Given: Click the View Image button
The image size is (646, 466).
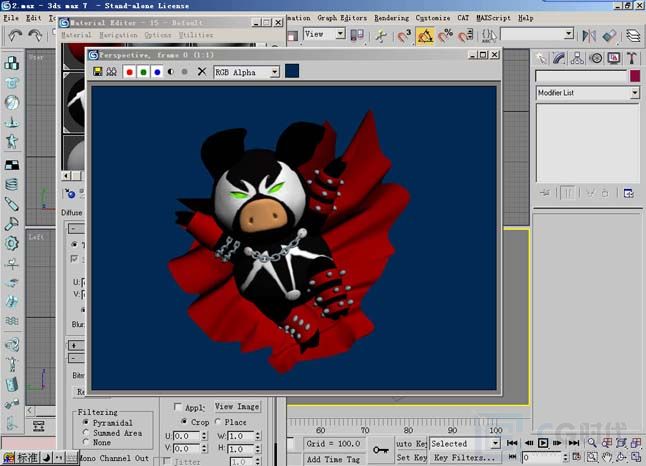Looking at the screenshot, I should click(237, 407).
